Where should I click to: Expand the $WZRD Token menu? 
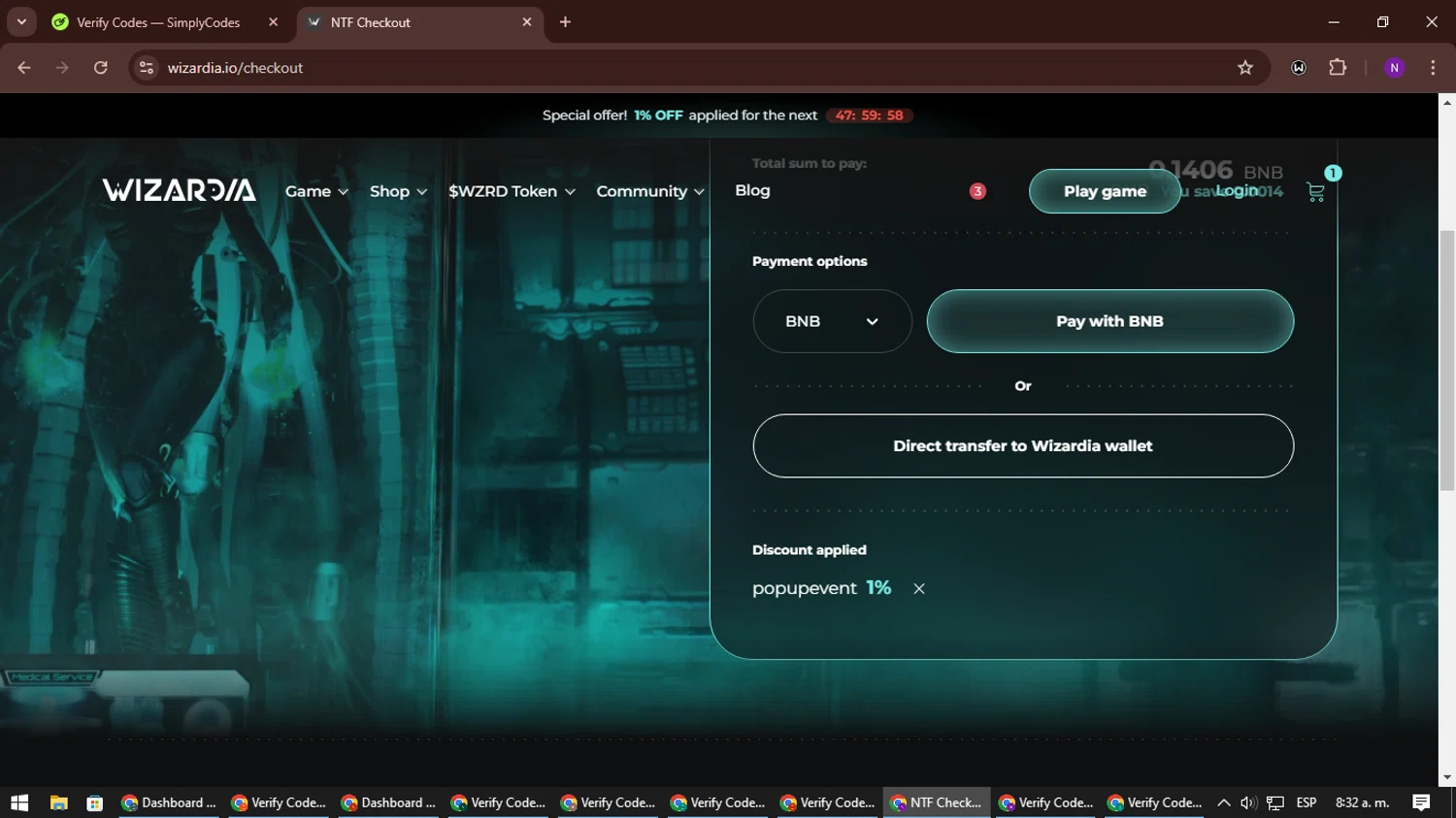pyautogui.click(x=512, y=191)
